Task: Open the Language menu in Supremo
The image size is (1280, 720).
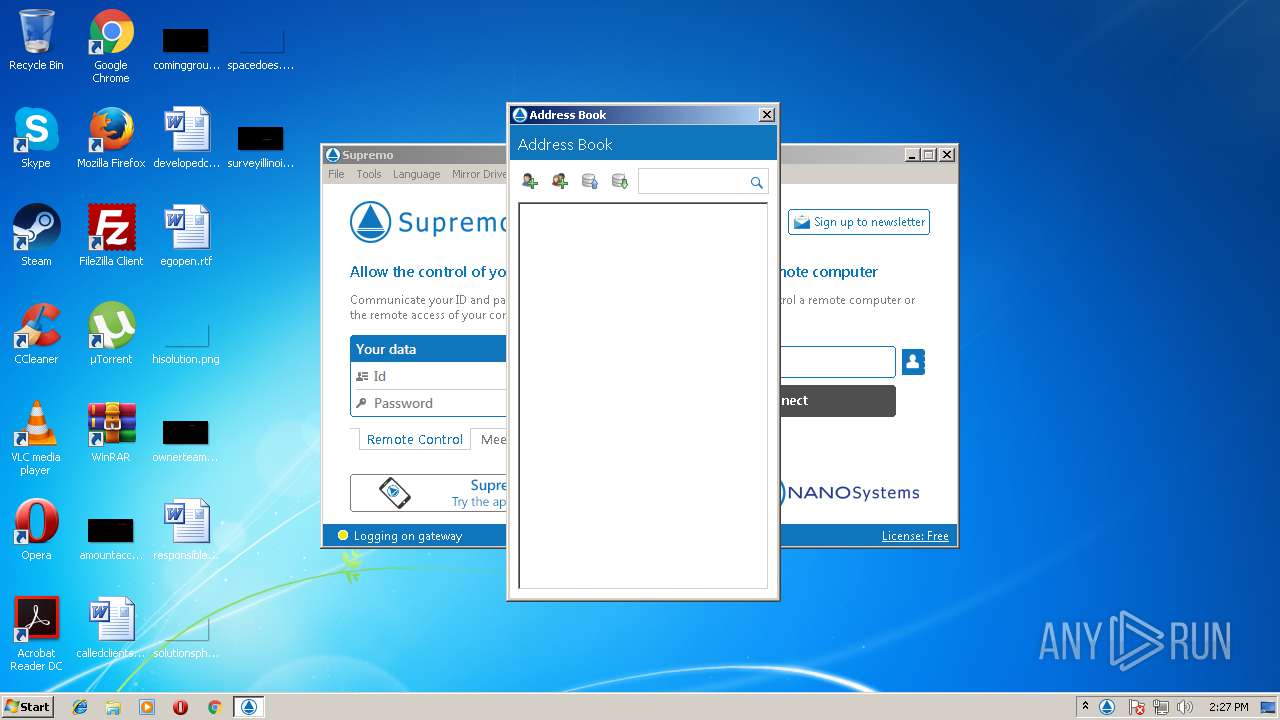Action: (x=416, y=174)
